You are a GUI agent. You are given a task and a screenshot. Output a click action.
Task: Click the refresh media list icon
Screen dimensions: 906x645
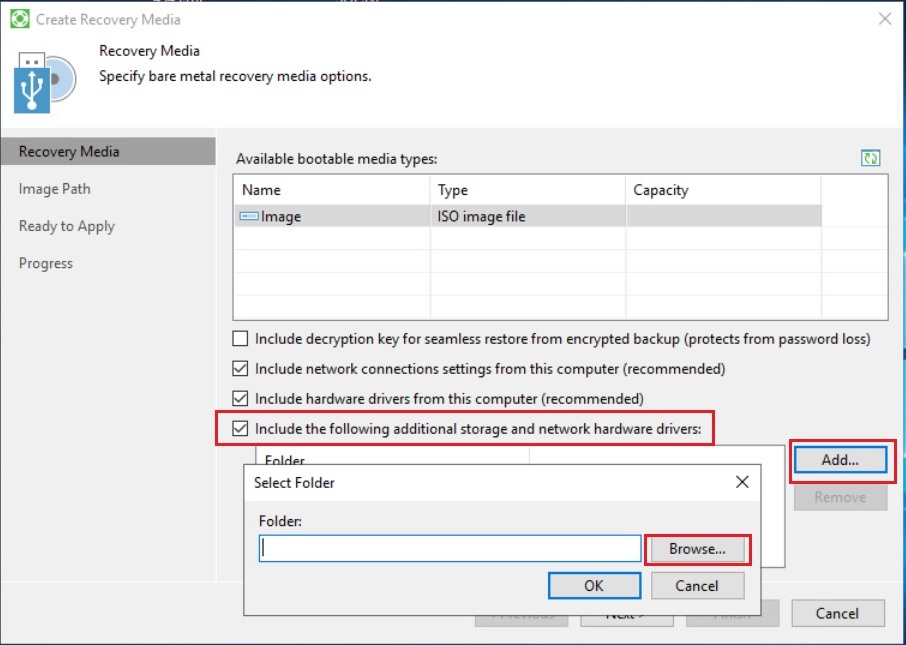click(x=871, y=158)
